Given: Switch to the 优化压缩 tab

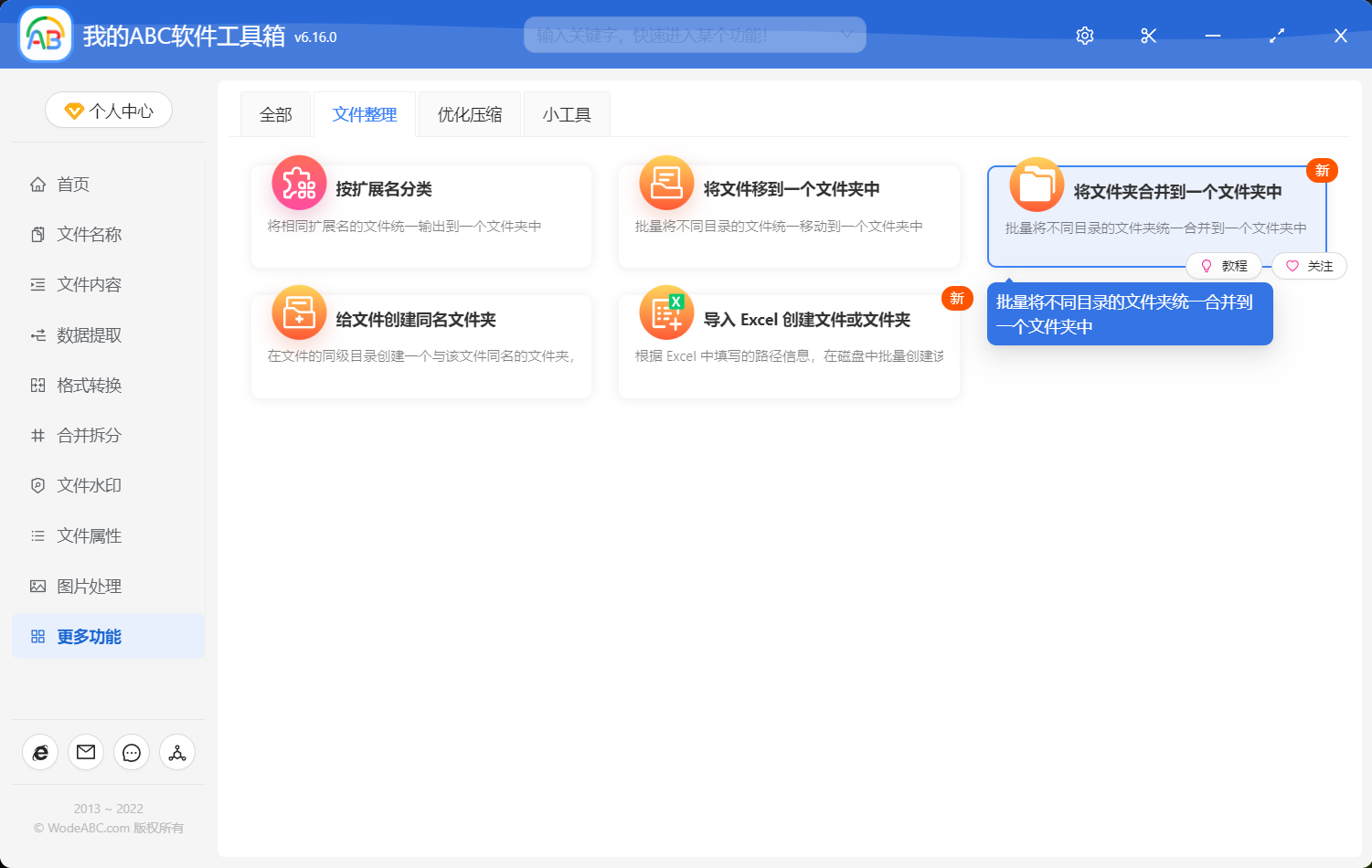Looking at the screenshot, I should [x=469, y=113].
